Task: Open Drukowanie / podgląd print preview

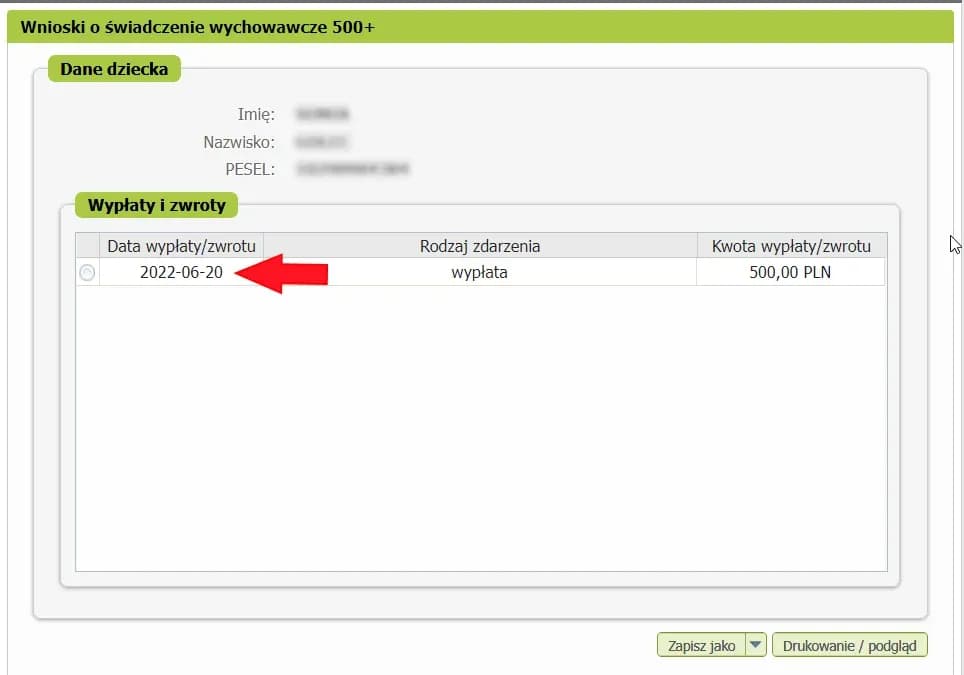Action: [x=850, y=646]
